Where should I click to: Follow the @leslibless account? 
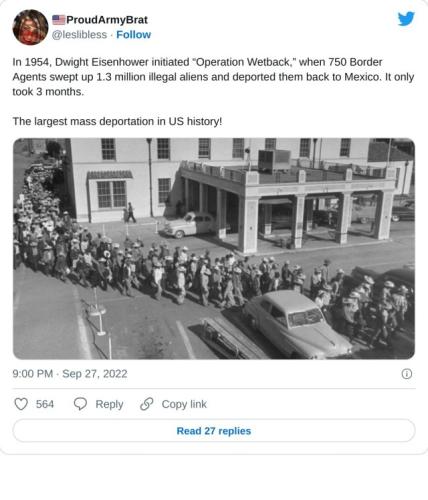pyautogui.click(x=133, y=35)
